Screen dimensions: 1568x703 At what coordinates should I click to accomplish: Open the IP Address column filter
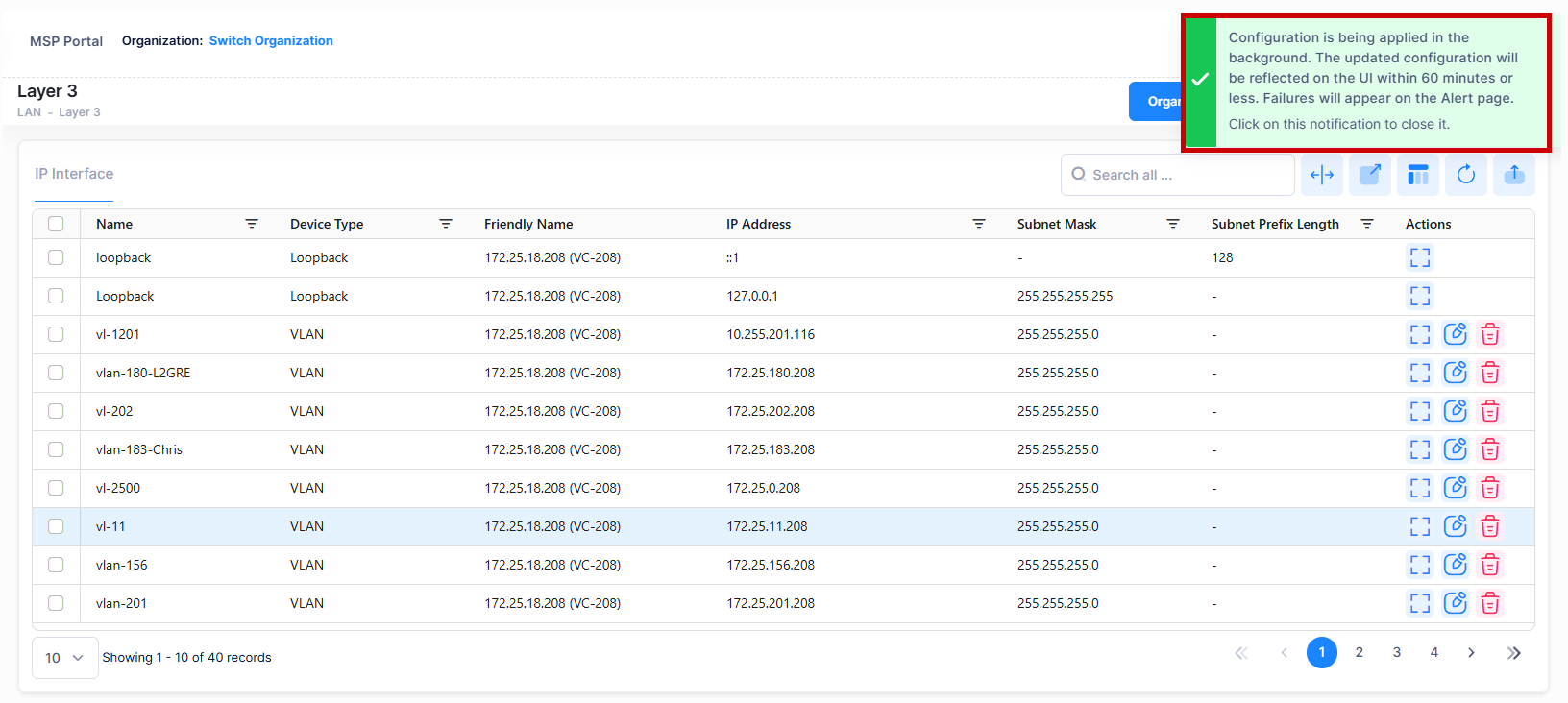[x=978, y=224]
